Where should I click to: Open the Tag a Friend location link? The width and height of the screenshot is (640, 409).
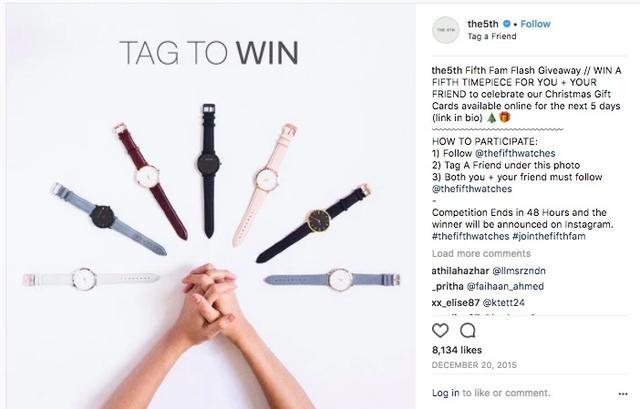[x=492, y=36]
